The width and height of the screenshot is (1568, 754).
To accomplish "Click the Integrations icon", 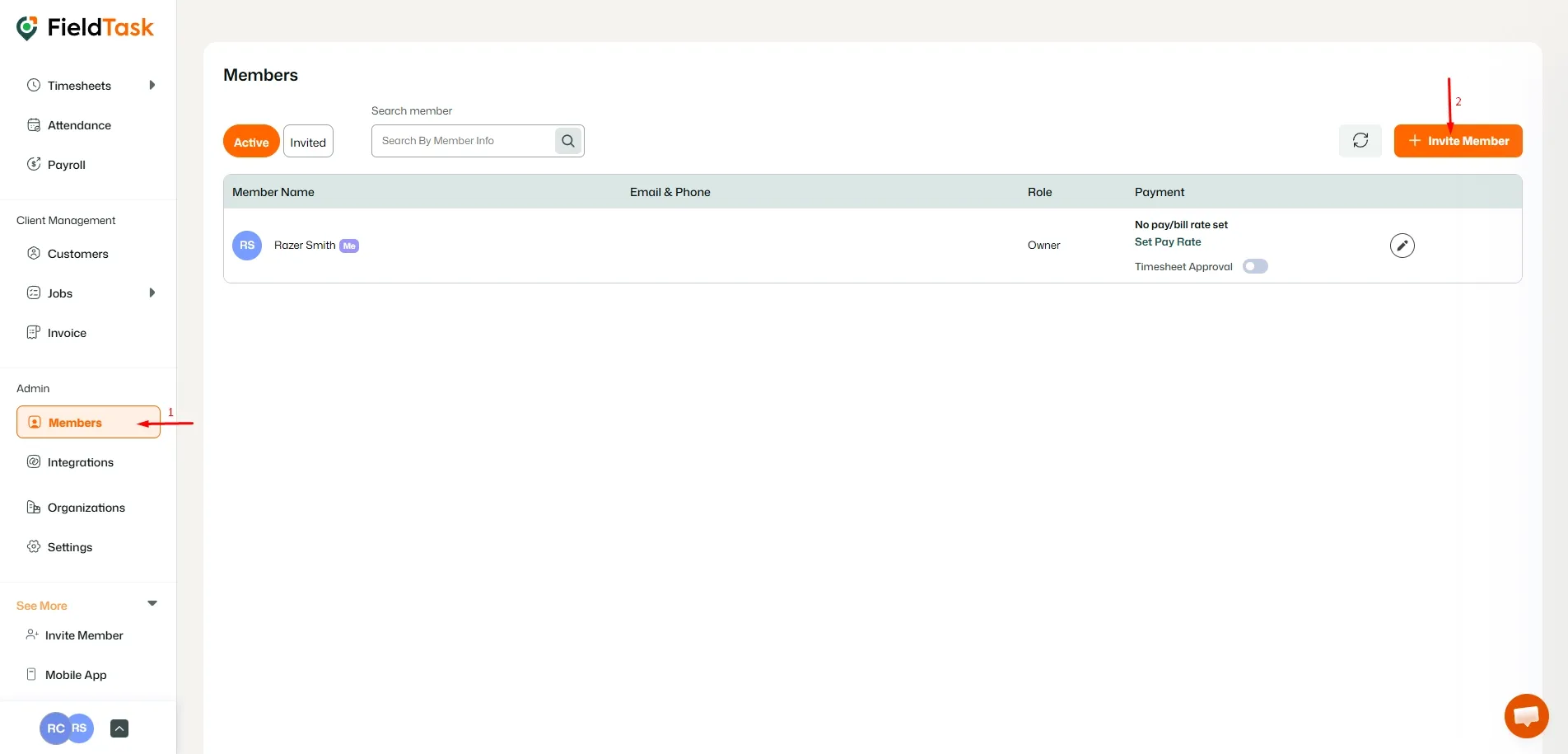I will coord(32,461).
